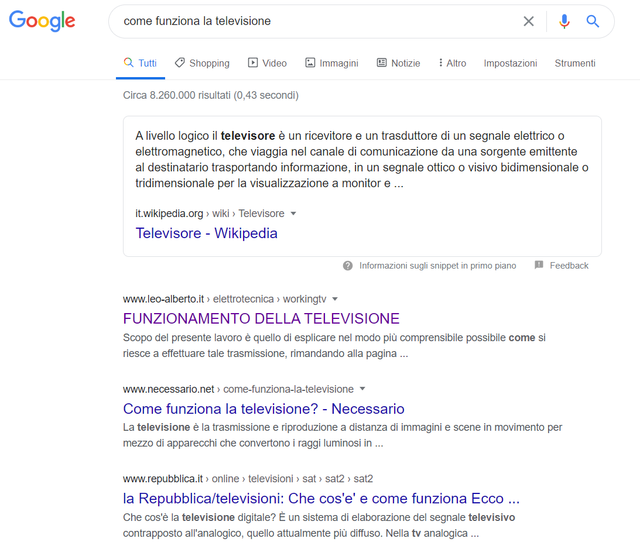Switch to the Video tab
The image size is (640, 543).
point(267,63)
